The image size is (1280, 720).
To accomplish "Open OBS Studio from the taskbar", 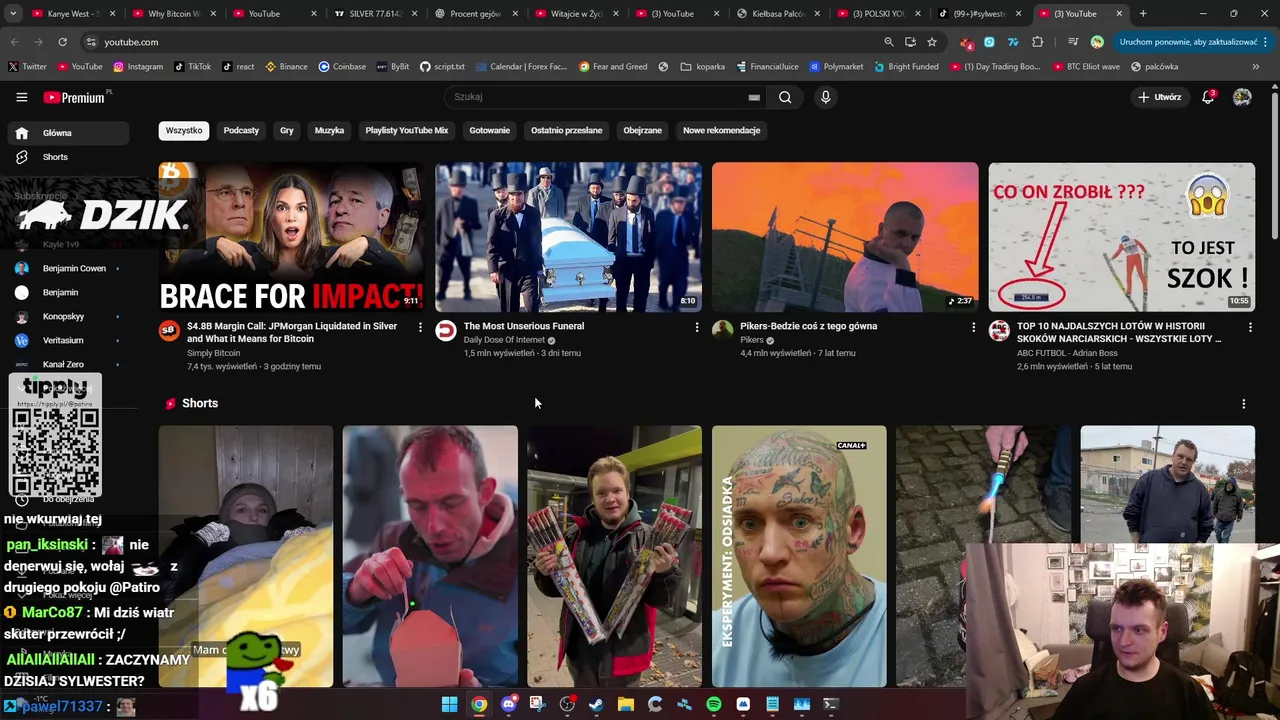I will click(x=567, y=704).
